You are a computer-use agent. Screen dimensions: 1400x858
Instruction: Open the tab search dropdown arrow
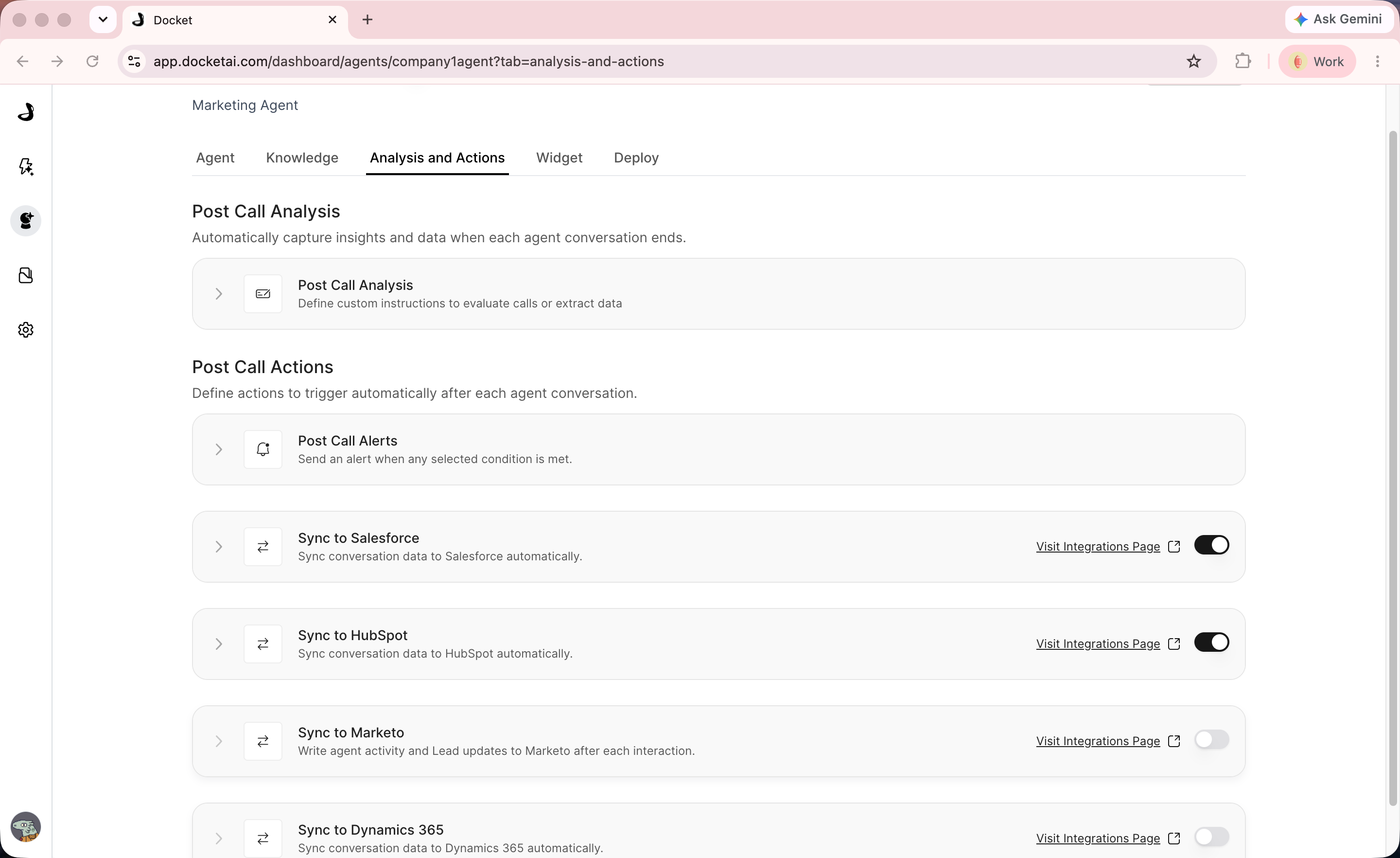[x=103, y=20]
